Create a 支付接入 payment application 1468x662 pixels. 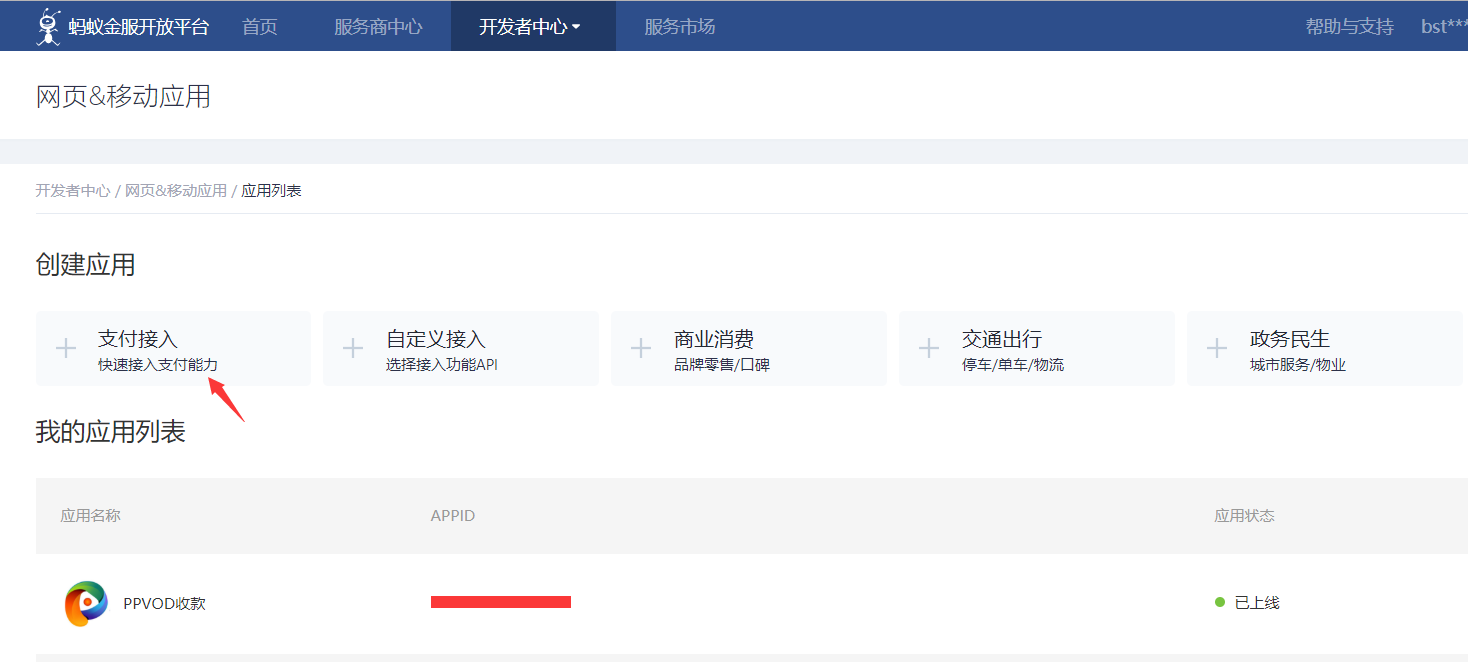point(173,348)
